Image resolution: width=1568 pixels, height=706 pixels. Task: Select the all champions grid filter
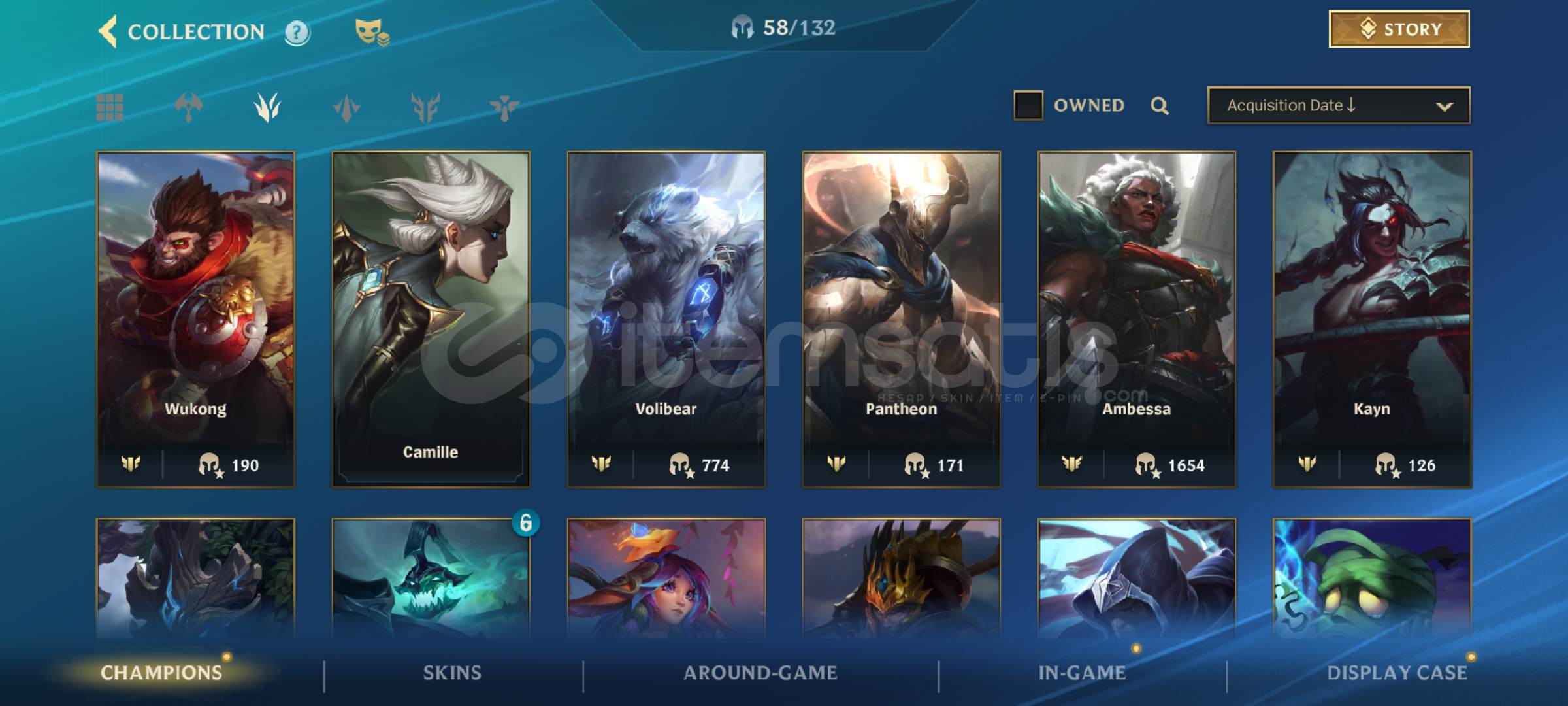110,107
